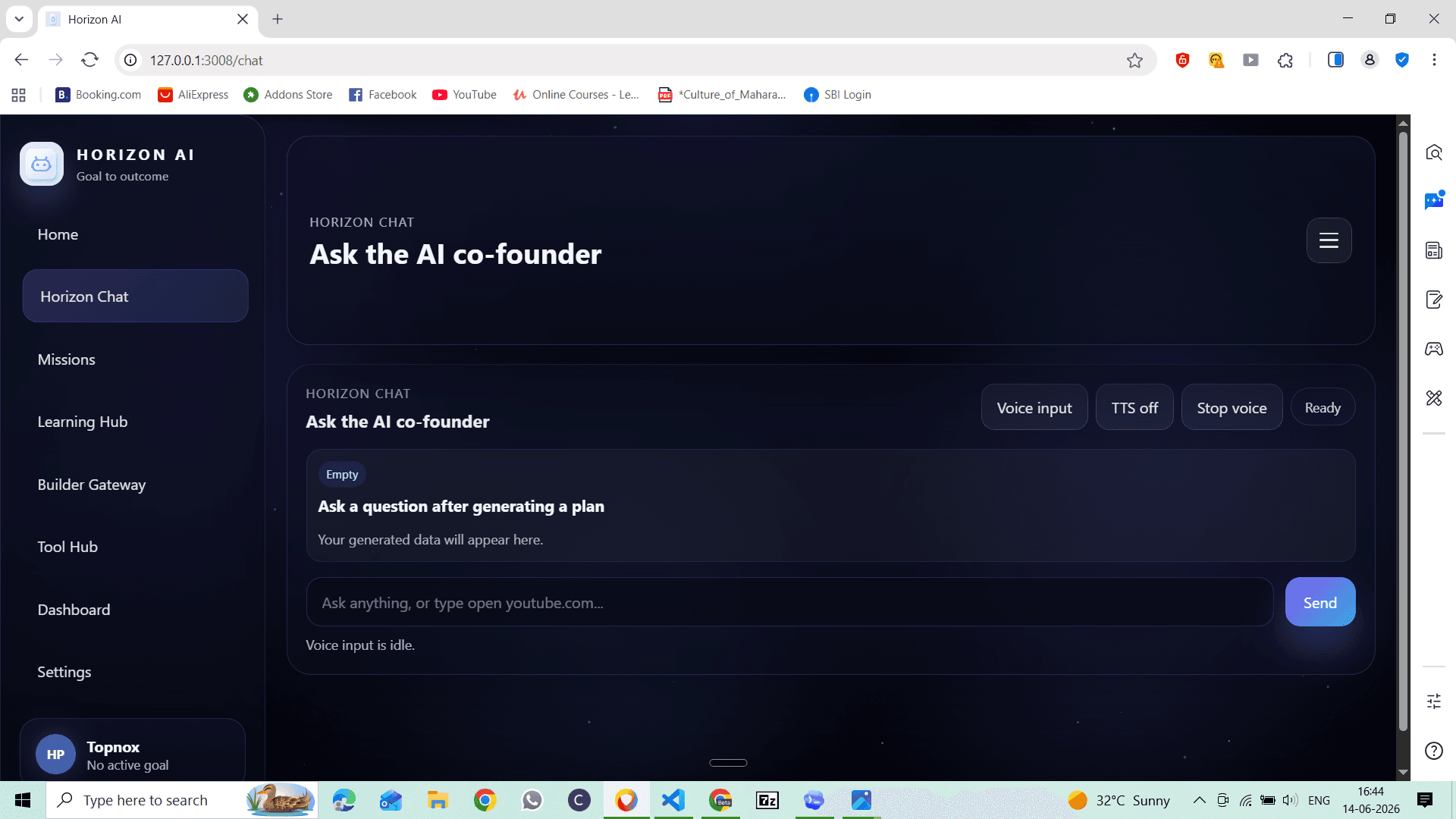Open the Extensions puzzle icon
Screen dimensions: 1456x819
(1285, 60)
